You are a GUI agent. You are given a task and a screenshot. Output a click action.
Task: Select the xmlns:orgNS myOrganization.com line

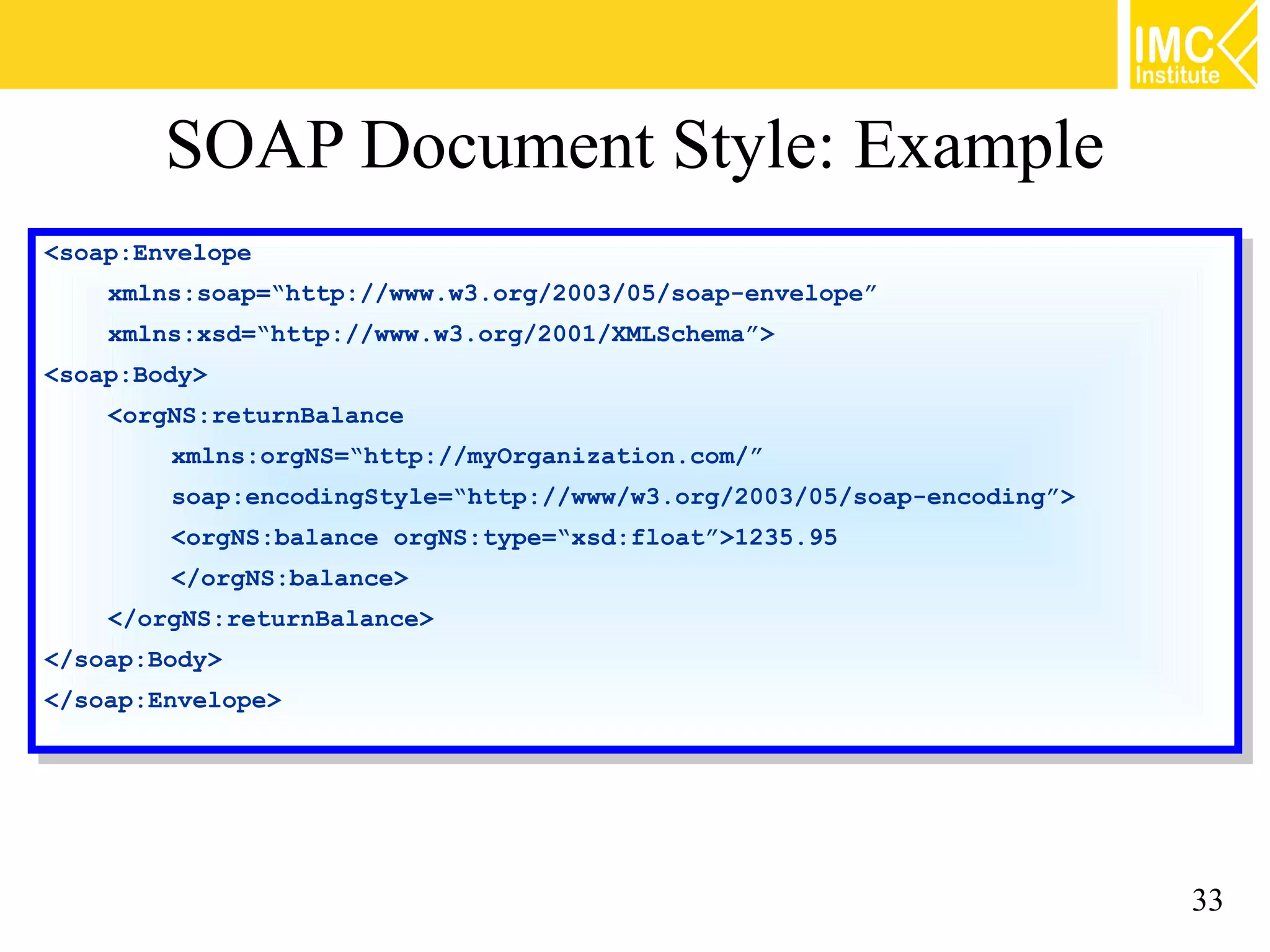(467, 457)
